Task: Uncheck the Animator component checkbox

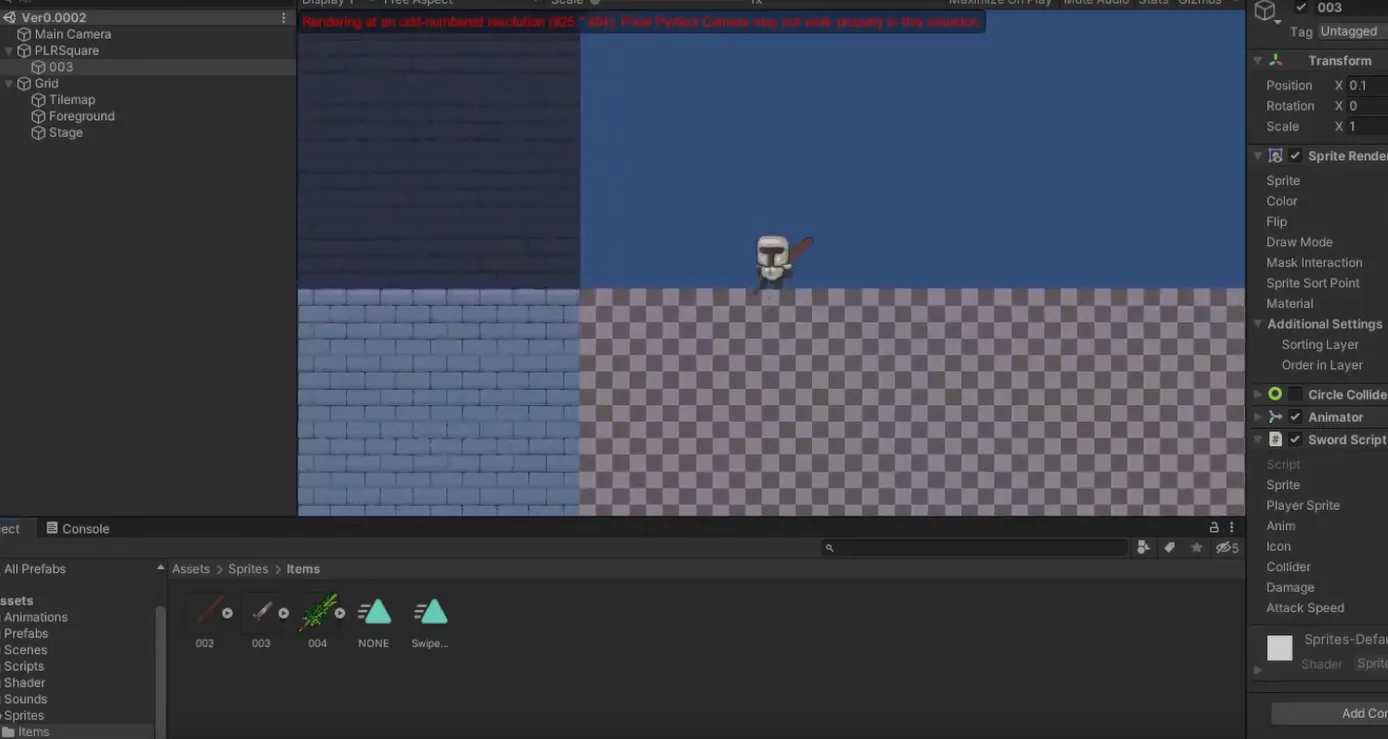Action: pyautogui.click(x=1295, y=417)
